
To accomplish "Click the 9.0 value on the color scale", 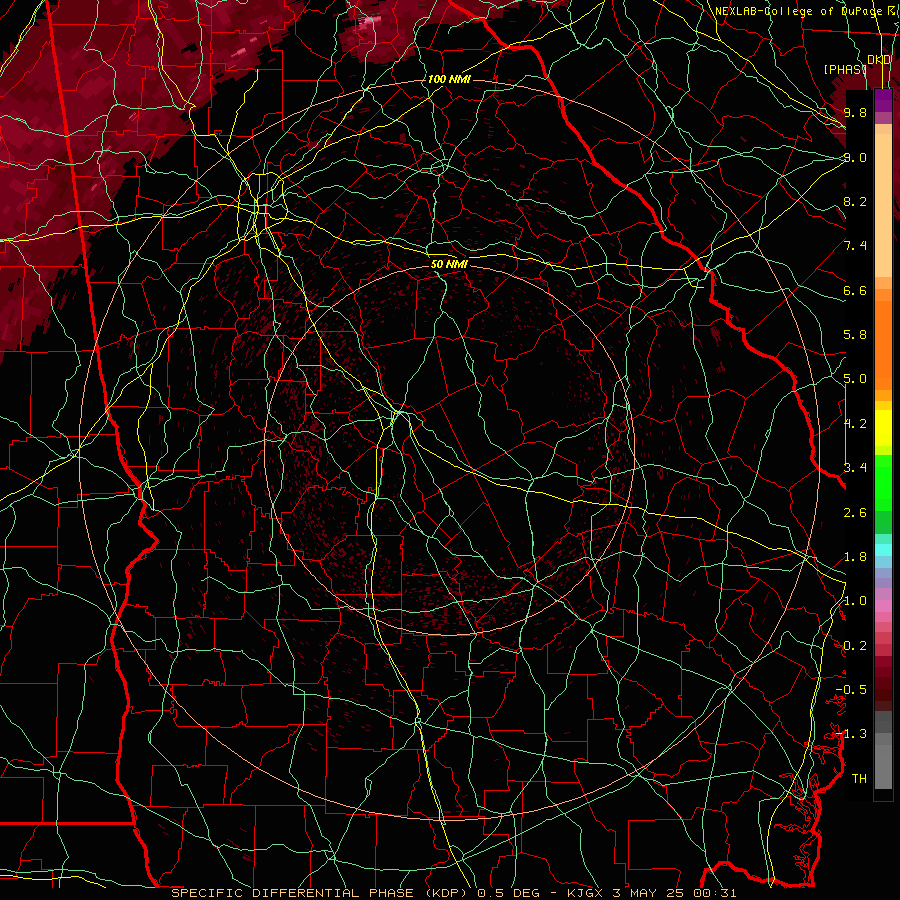I will coord(855,157).
